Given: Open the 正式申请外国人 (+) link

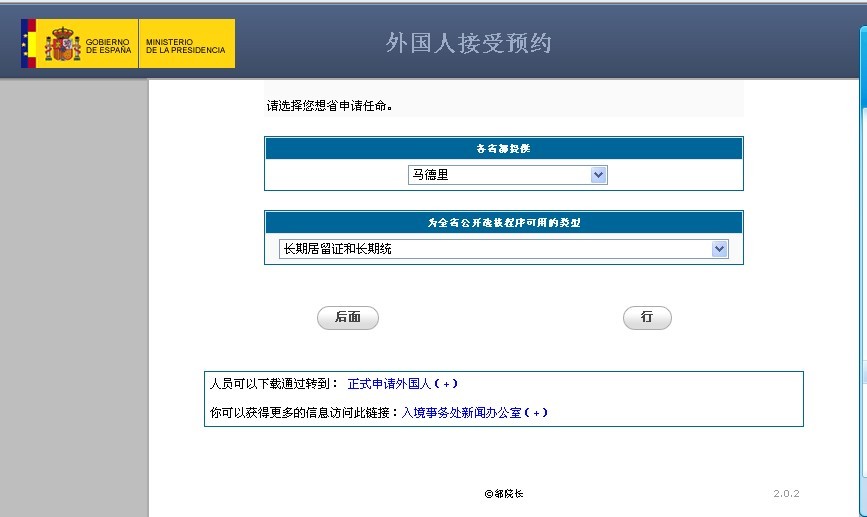Looking at the screenshot, I should pos(402,383).
